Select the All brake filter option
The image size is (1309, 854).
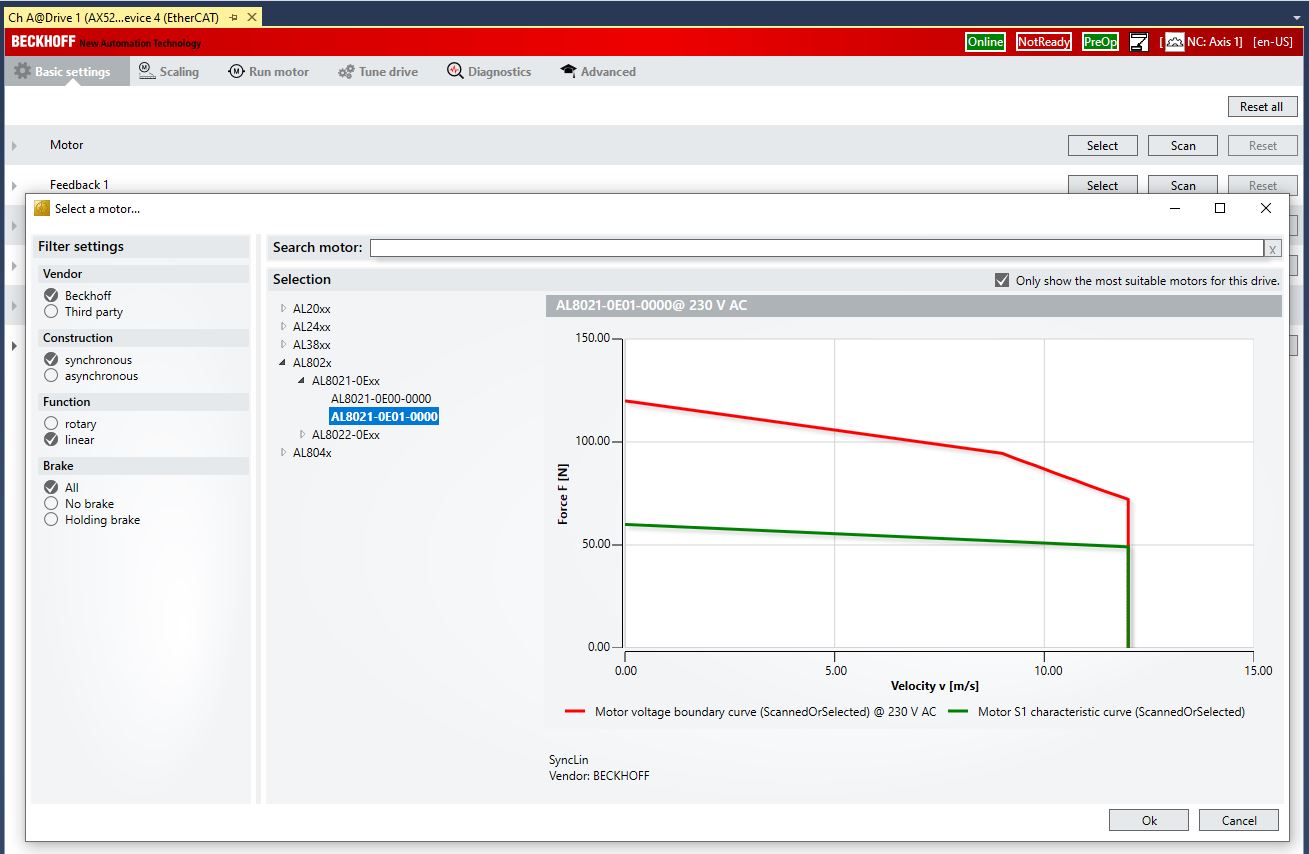(51, 488)
